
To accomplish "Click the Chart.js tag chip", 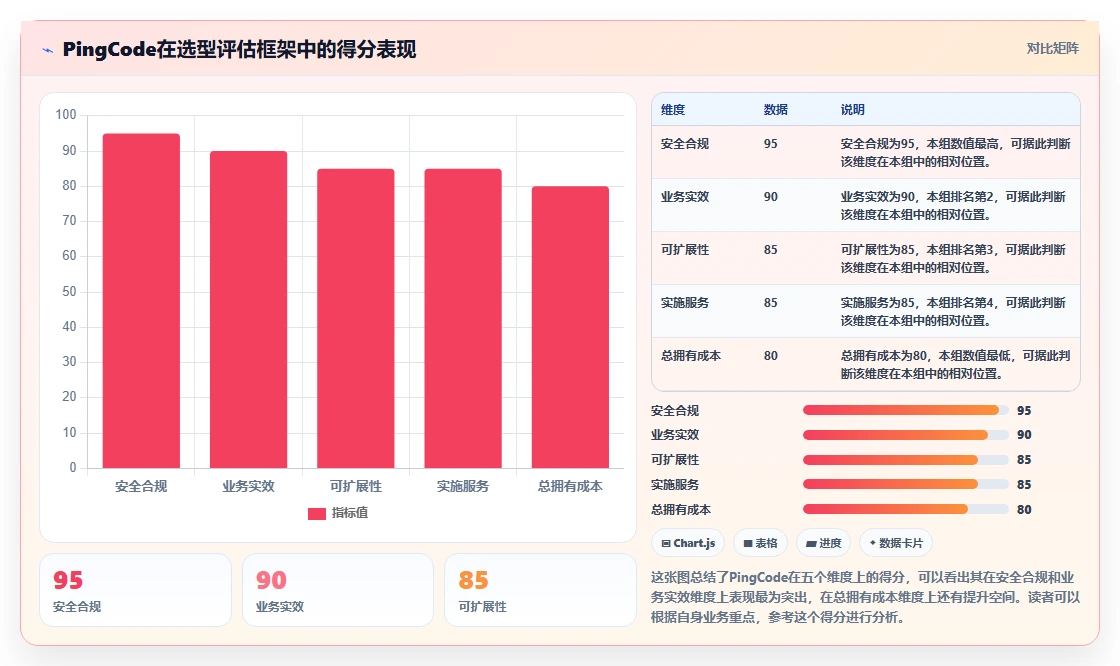I will 688,543.
